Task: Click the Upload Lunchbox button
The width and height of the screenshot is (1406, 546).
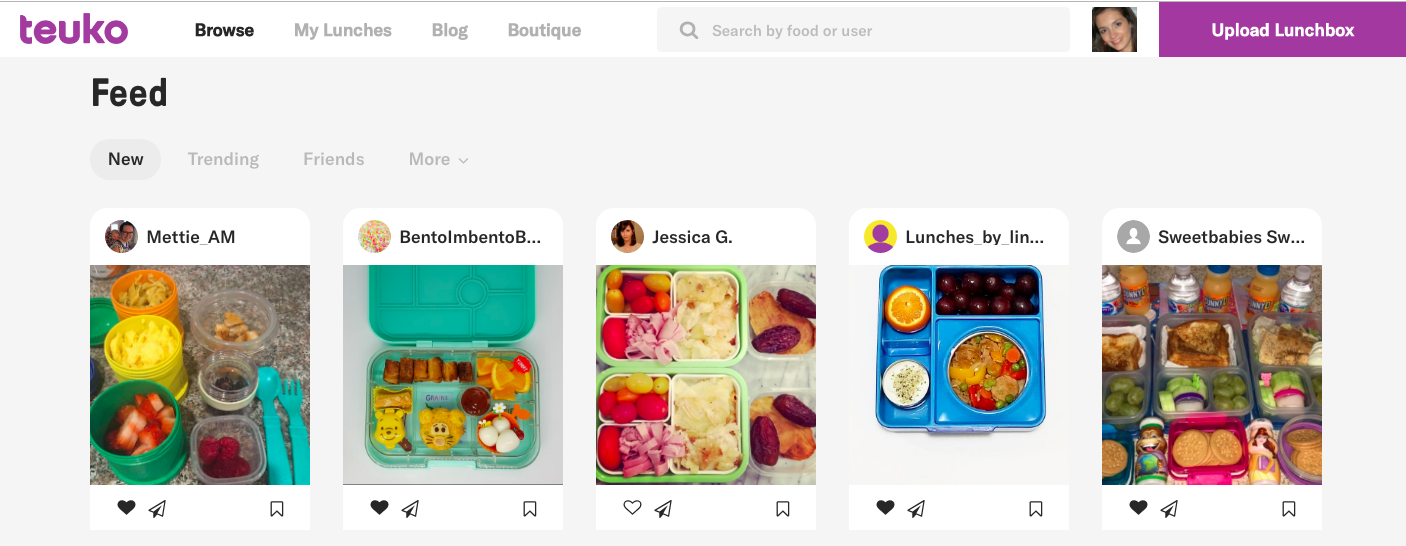Action: 1282,30
